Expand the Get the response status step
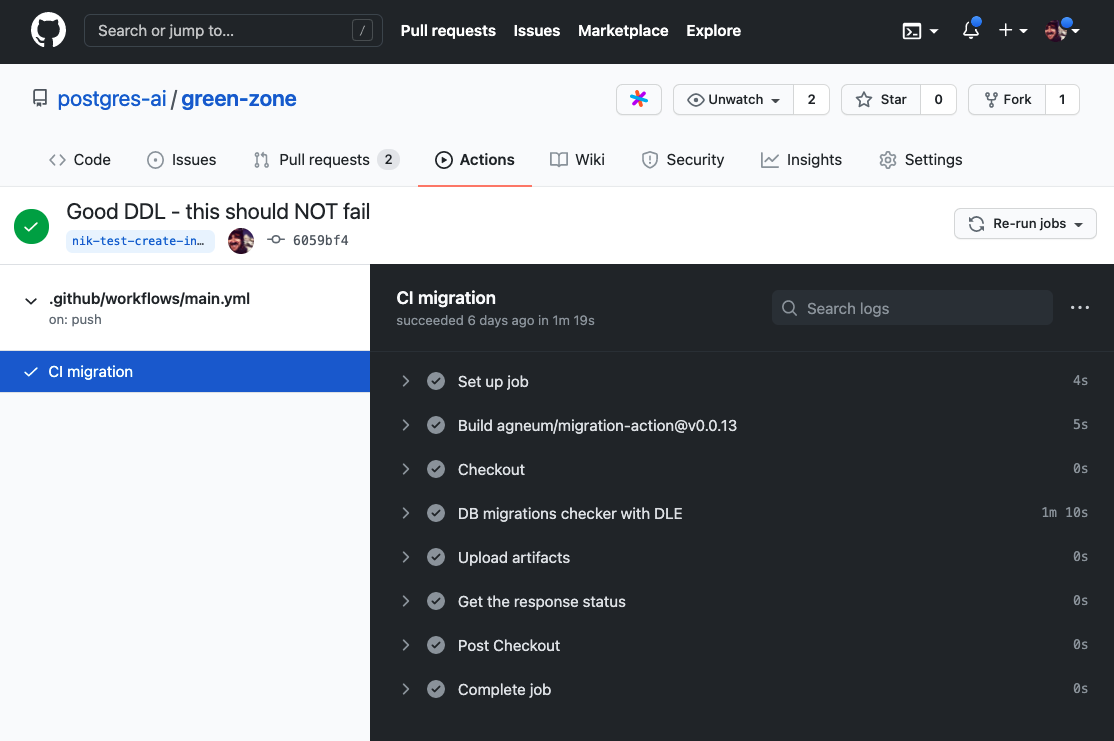This screenshot has height=741, width=1114. click(x=406, y=602)
